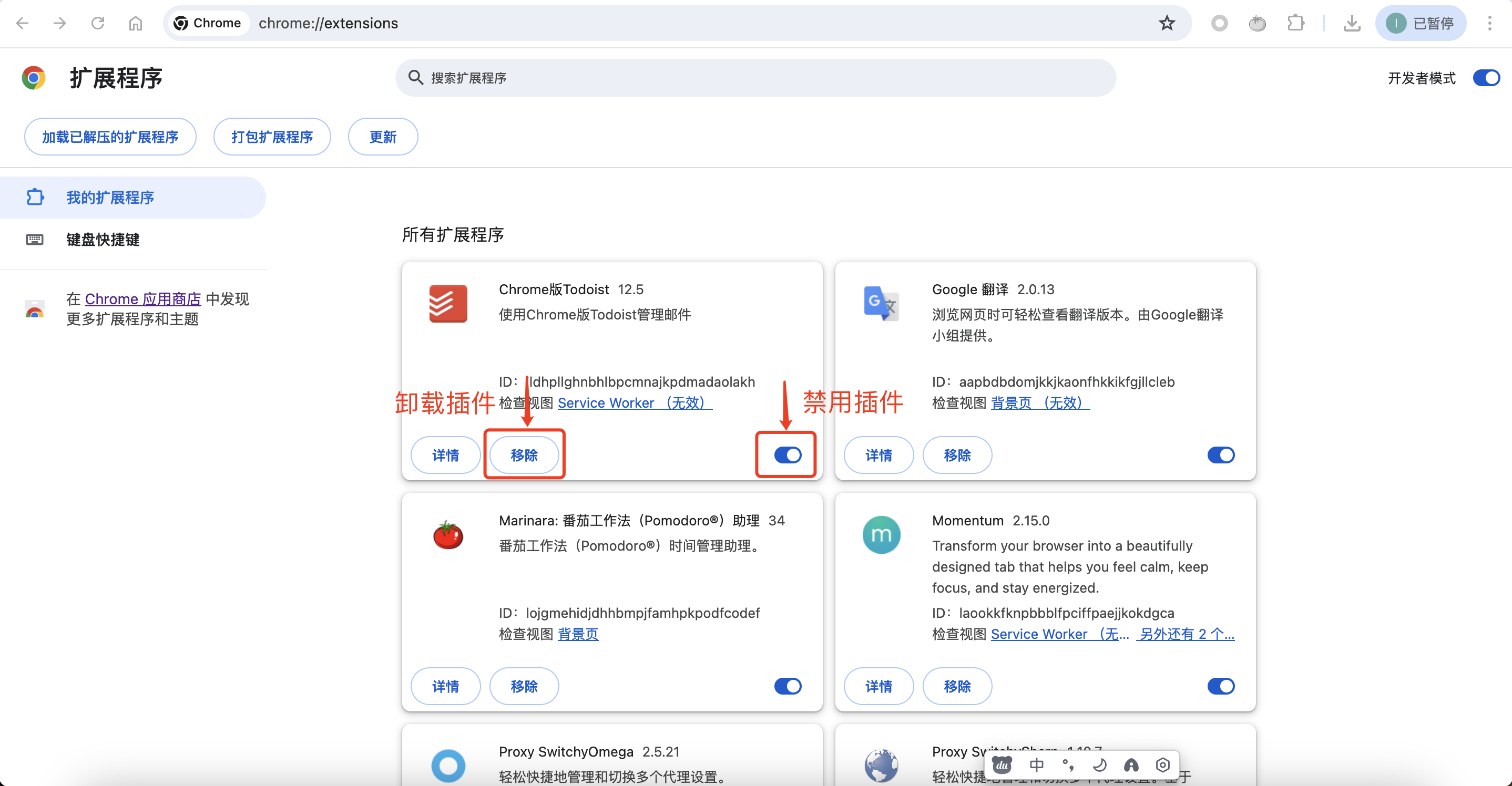Click 移除 for Chrome版Todoist
The height and width of the screenshot is (786, 1512).
(524, 455)
